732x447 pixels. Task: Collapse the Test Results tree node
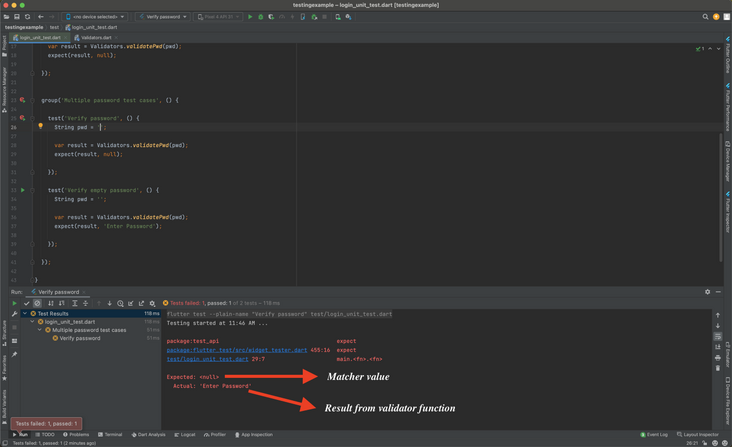point(26,314)
